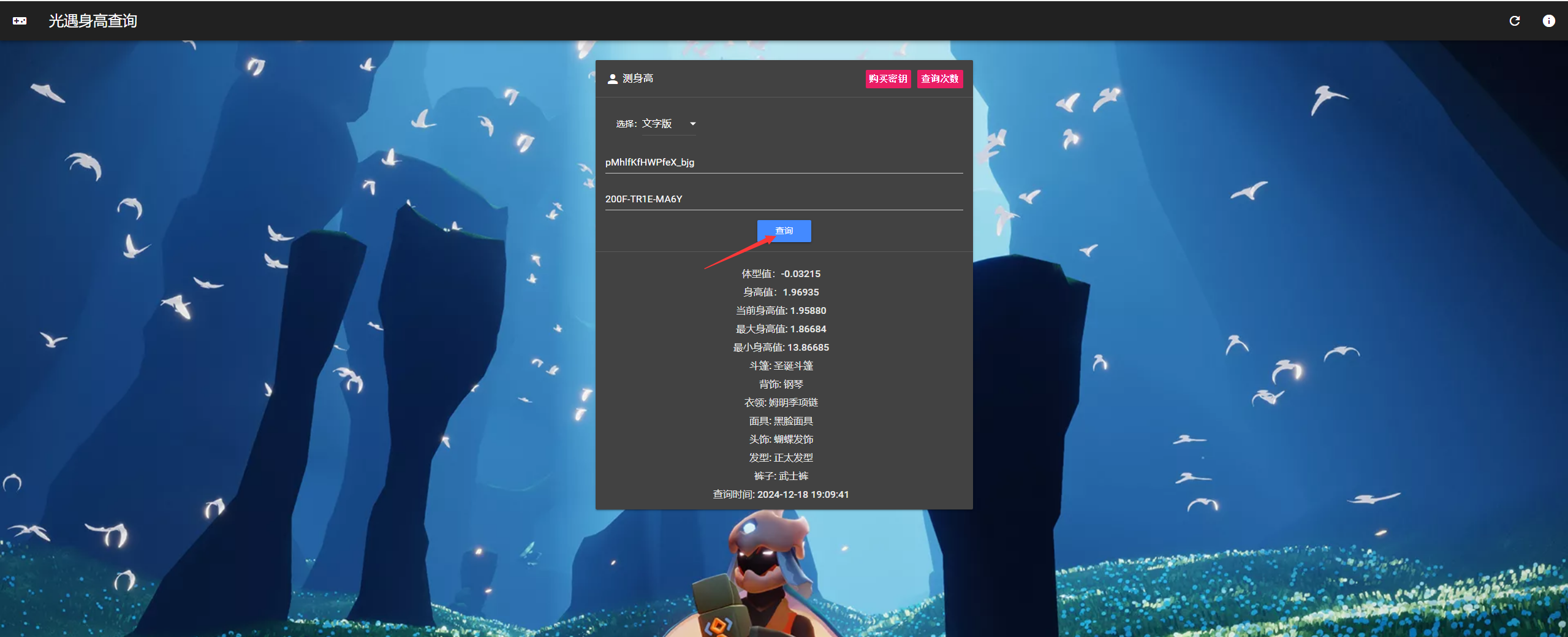The width and height of the screenshot is (1568, 637).
Task: Open the info icon in top bar
Action: pos(1548,21)
